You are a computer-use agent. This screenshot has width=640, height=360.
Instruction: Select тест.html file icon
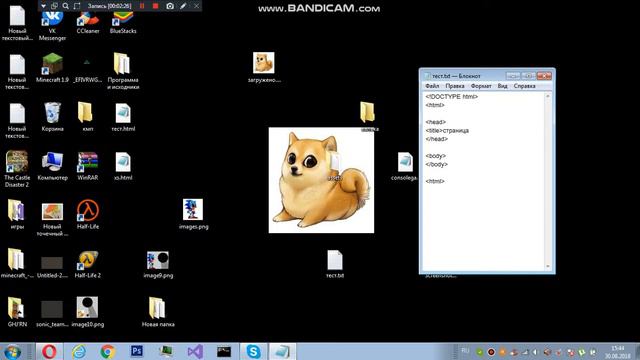pos(123,117)
